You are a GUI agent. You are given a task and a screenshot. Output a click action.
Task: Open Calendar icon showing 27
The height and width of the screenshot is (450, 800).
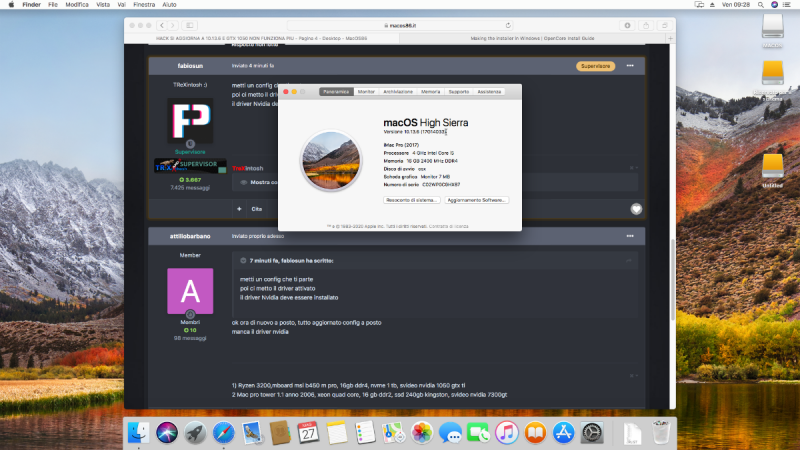click(309, 433)
